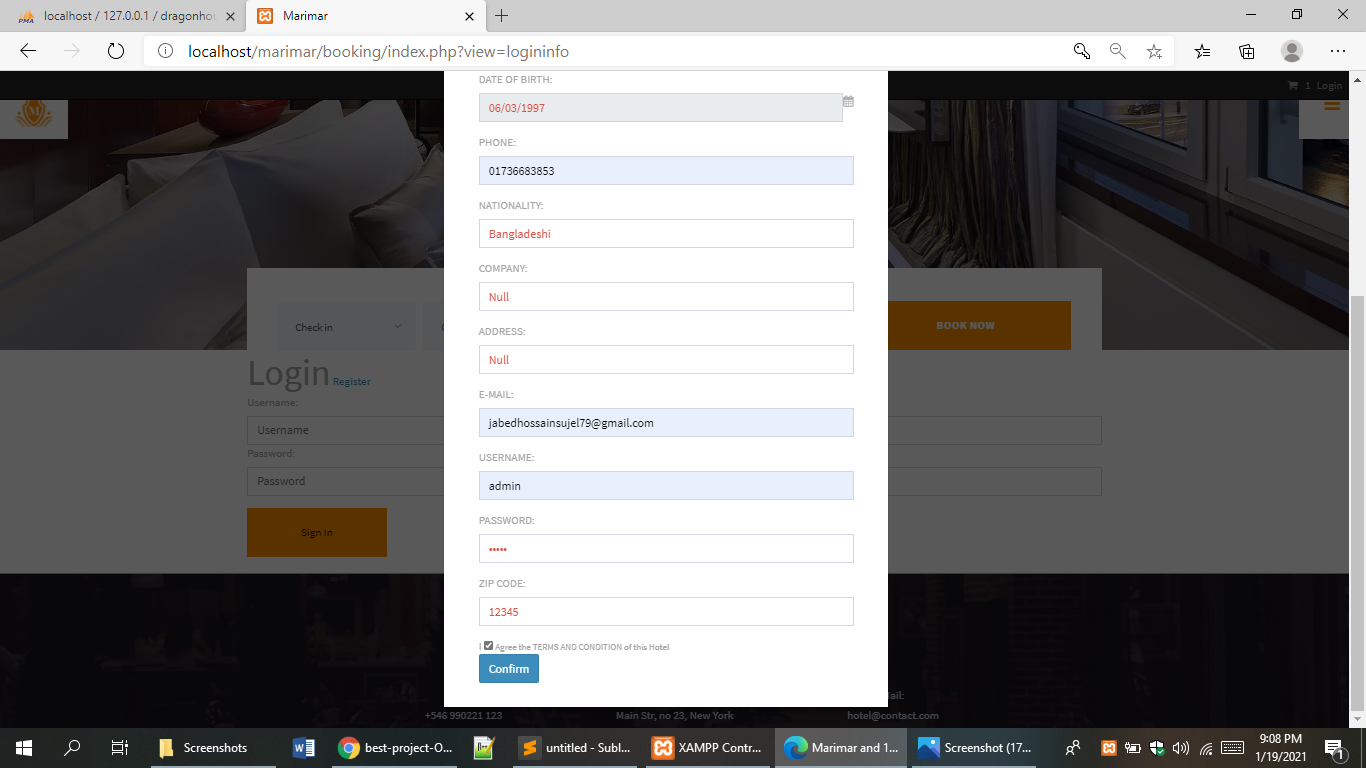
Task: Open a new browser tab
Action: pyautogui.click(x=501, y=16)
